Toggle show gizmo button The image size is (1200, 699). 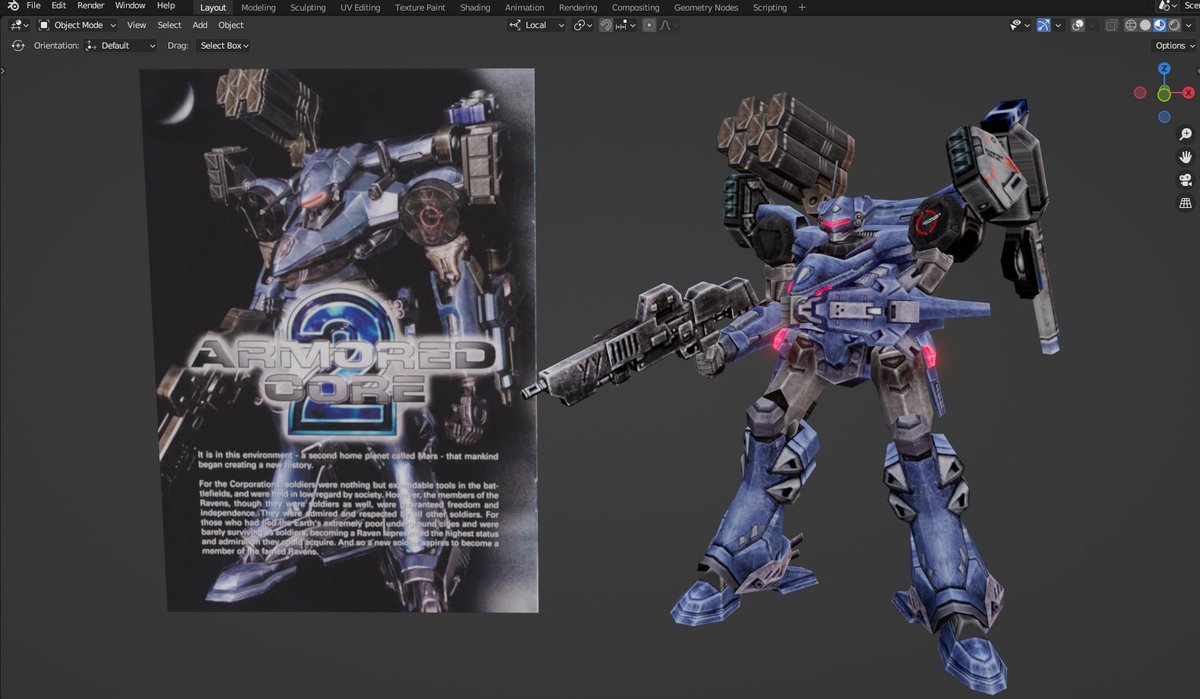point(1044,25)
